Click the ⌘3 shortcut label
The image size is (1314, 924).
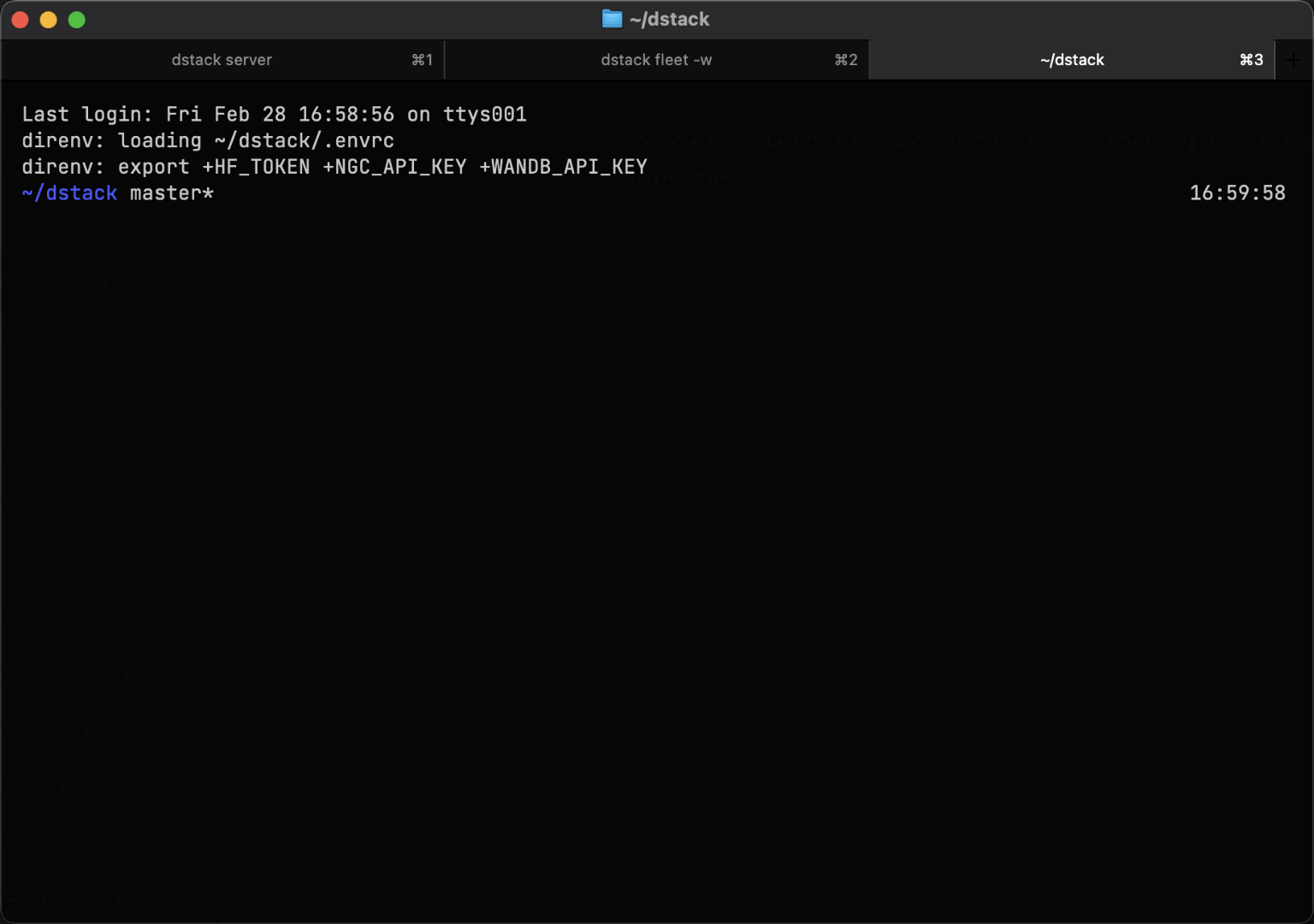point(1252,60)
